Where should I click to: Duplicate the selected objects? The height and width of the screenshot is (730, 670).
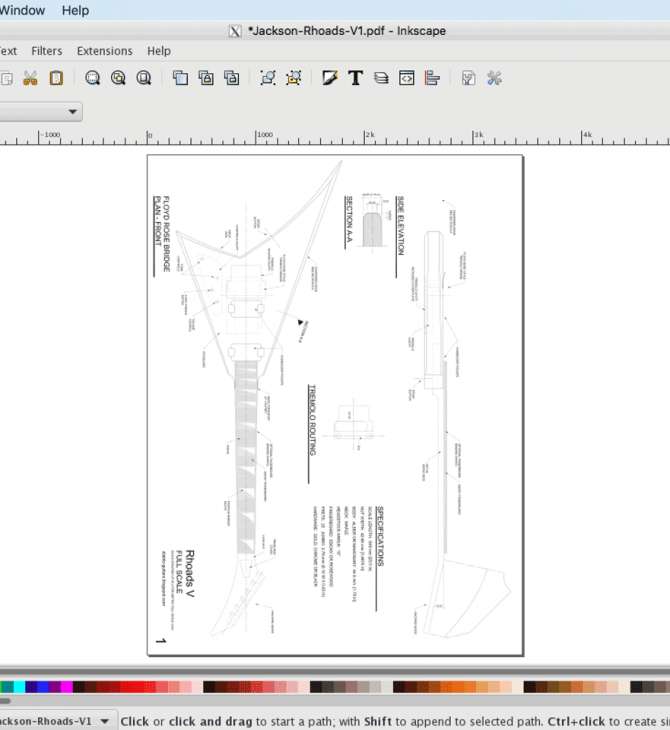point(180,78)
